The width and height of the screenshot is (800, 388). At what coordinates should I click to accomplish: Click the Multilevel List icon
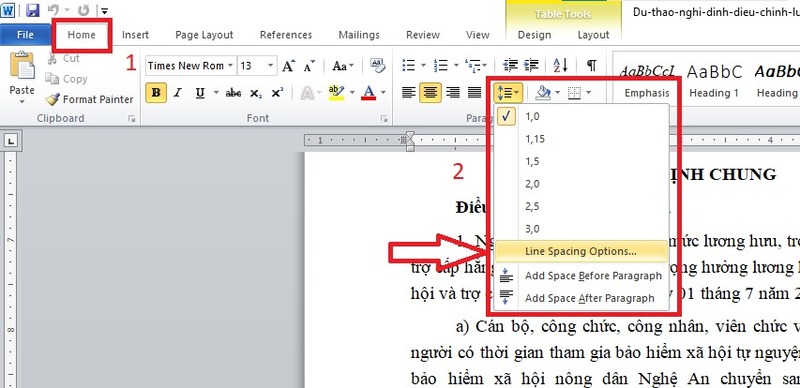(x=473, y=65)
